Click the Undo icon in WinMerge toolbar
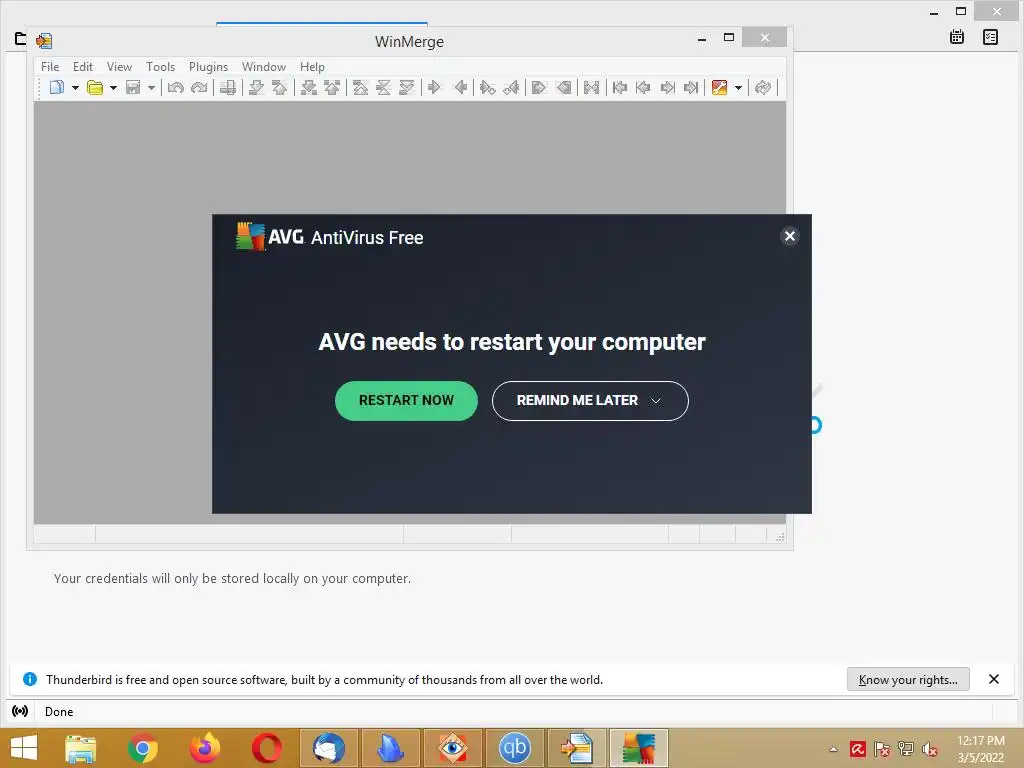 point(175,87)
